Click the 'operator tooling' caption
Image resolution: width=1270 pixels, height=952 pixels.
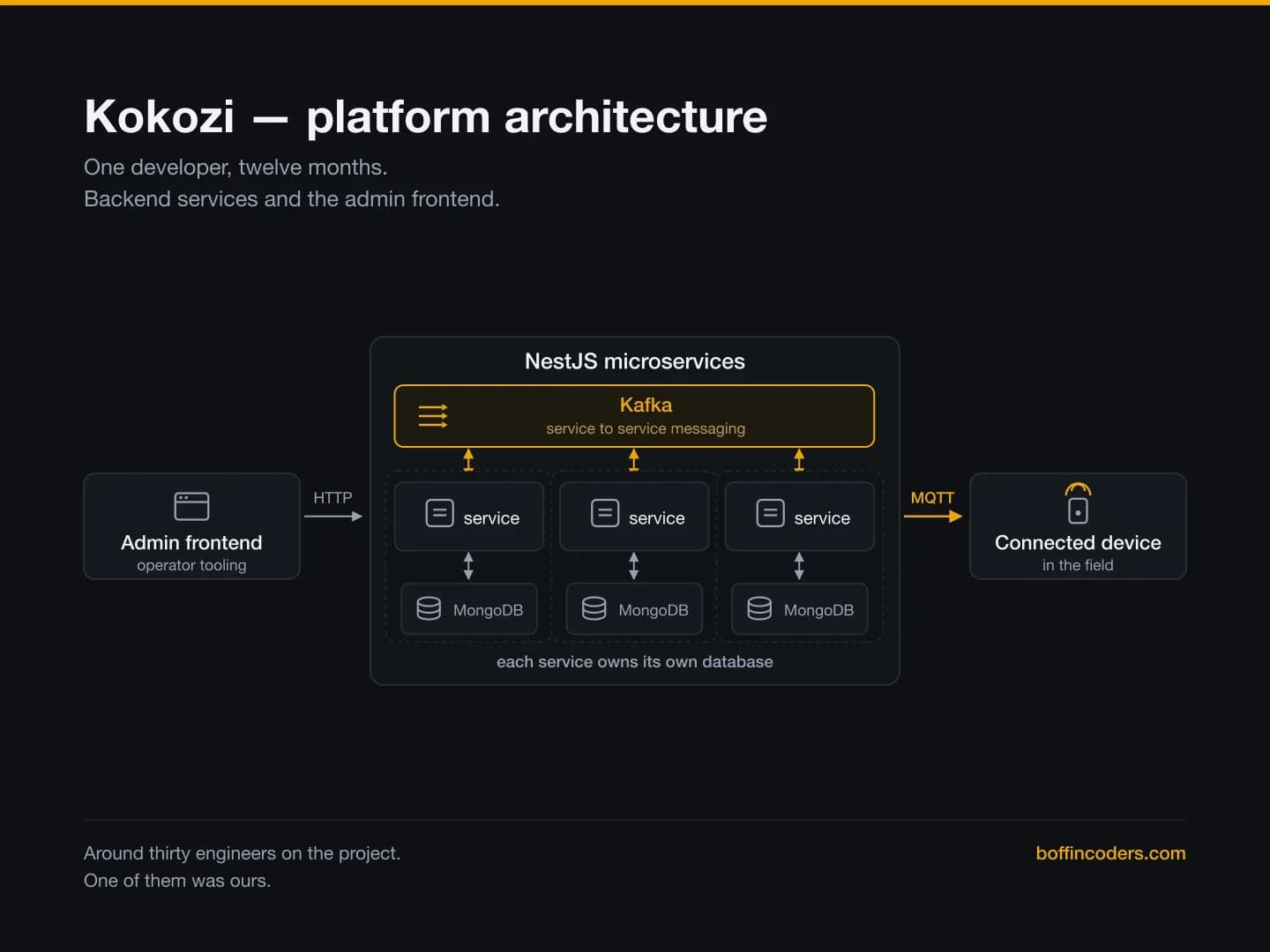pos(191,565)
